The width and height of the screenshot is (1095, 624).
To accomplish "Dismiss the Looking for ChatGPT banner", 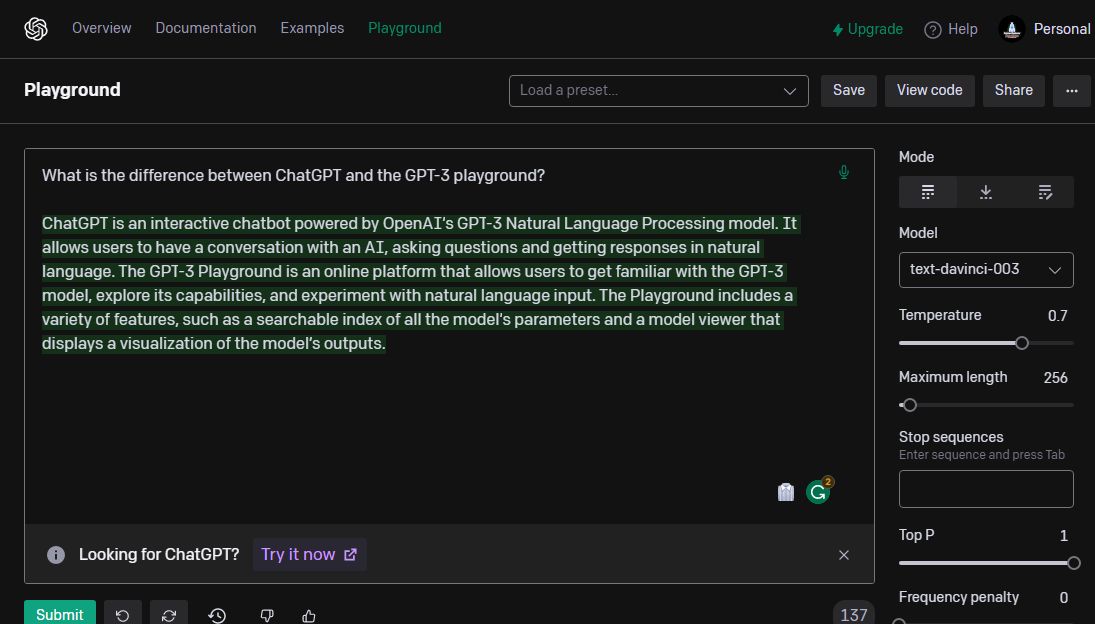I will point(844,555).
